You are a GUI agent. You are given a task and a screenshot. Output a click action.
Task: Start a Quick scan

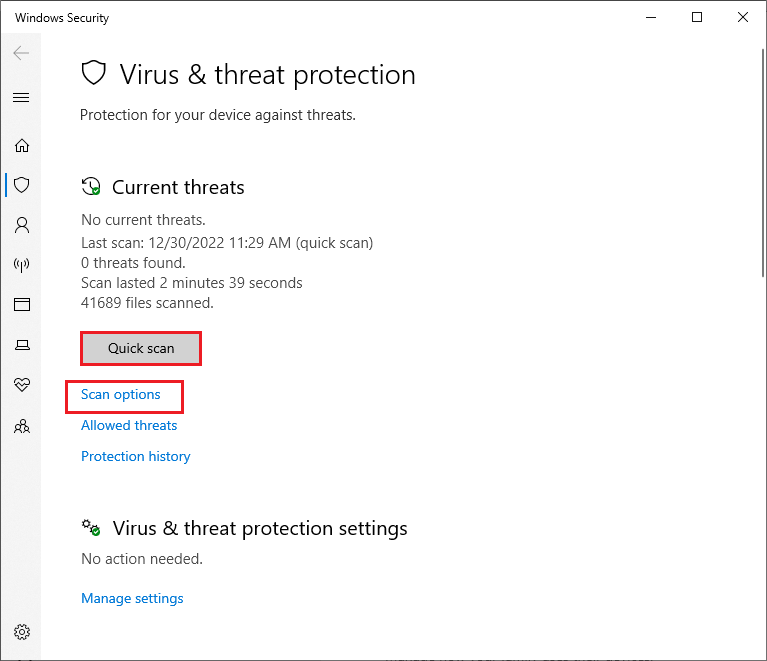click(x=141, y=348)
